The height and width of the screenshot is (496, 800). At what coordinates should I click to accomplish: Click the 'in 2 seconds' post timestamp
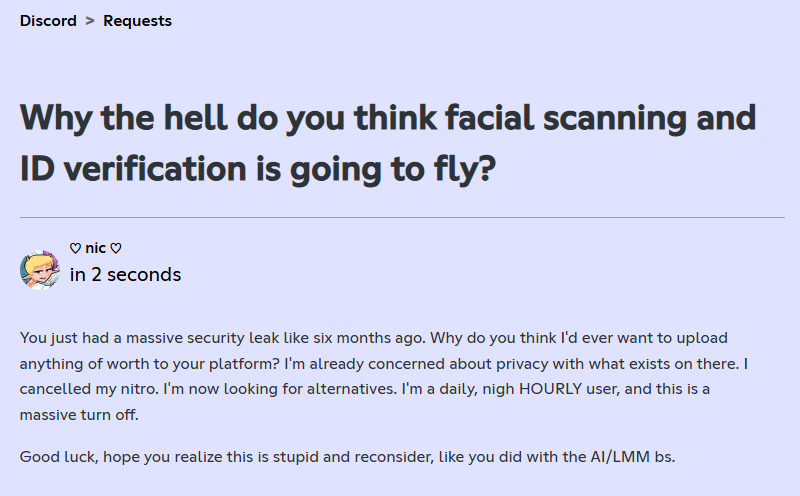pos(125,274)
